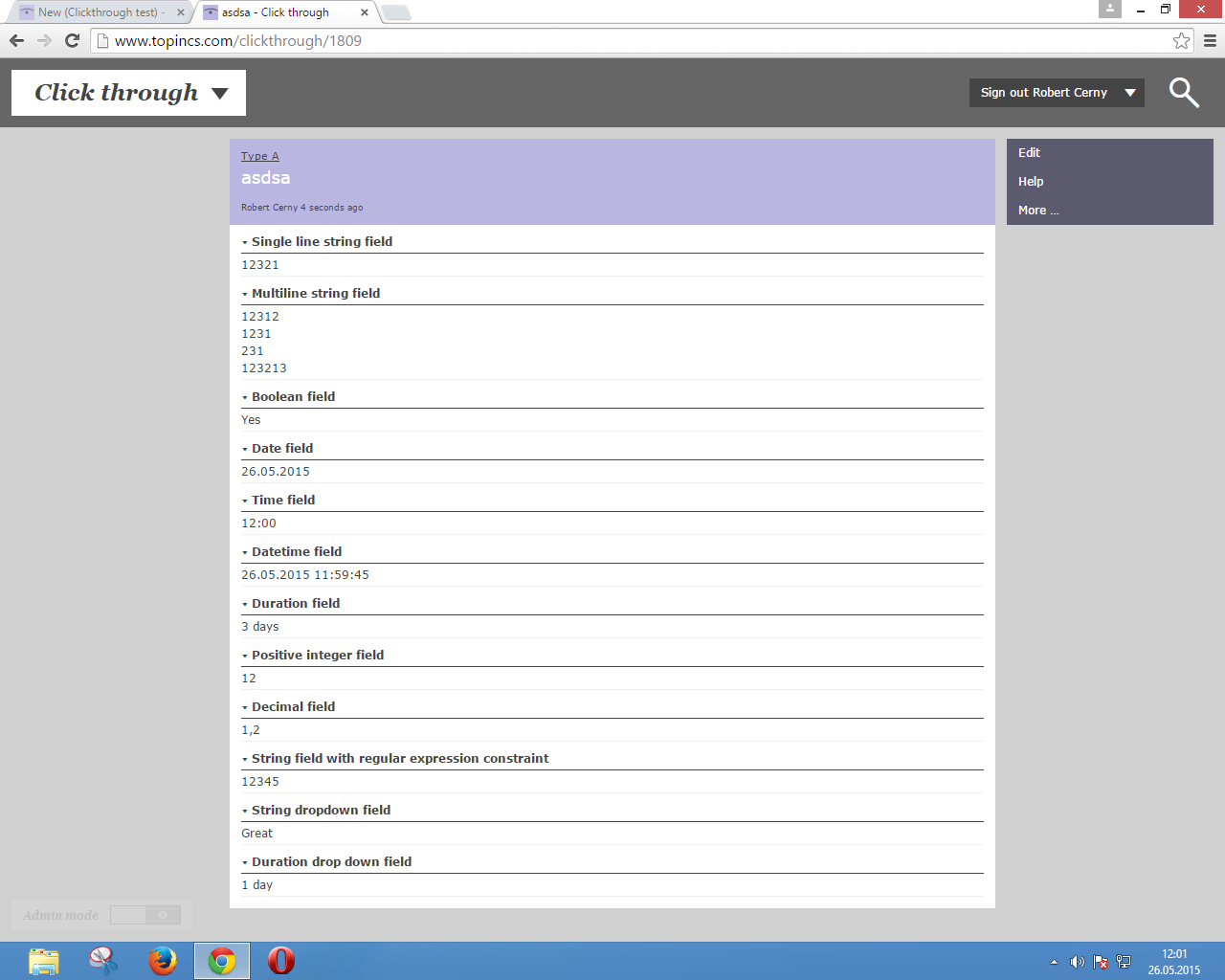Launch Opera from the taskbar
Image resolution: width=1225 pixels, height=980 pixels.
[x=281, y=960]
